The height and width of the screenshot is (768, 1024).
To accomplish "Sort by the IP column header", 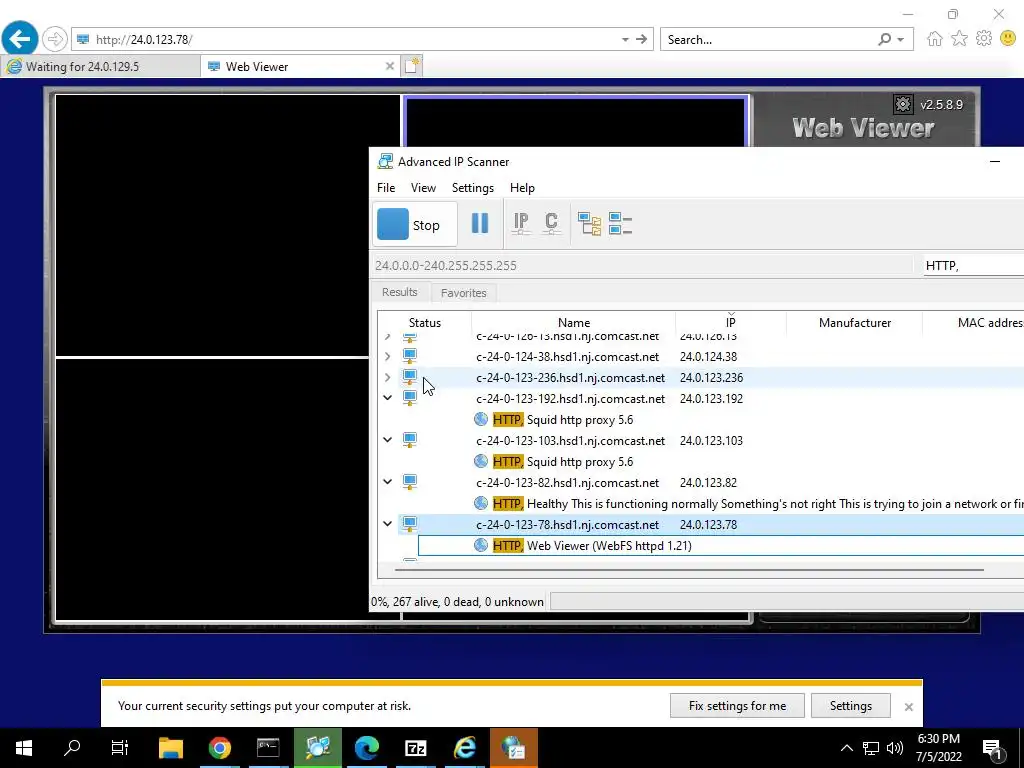I will click(730, 323).
